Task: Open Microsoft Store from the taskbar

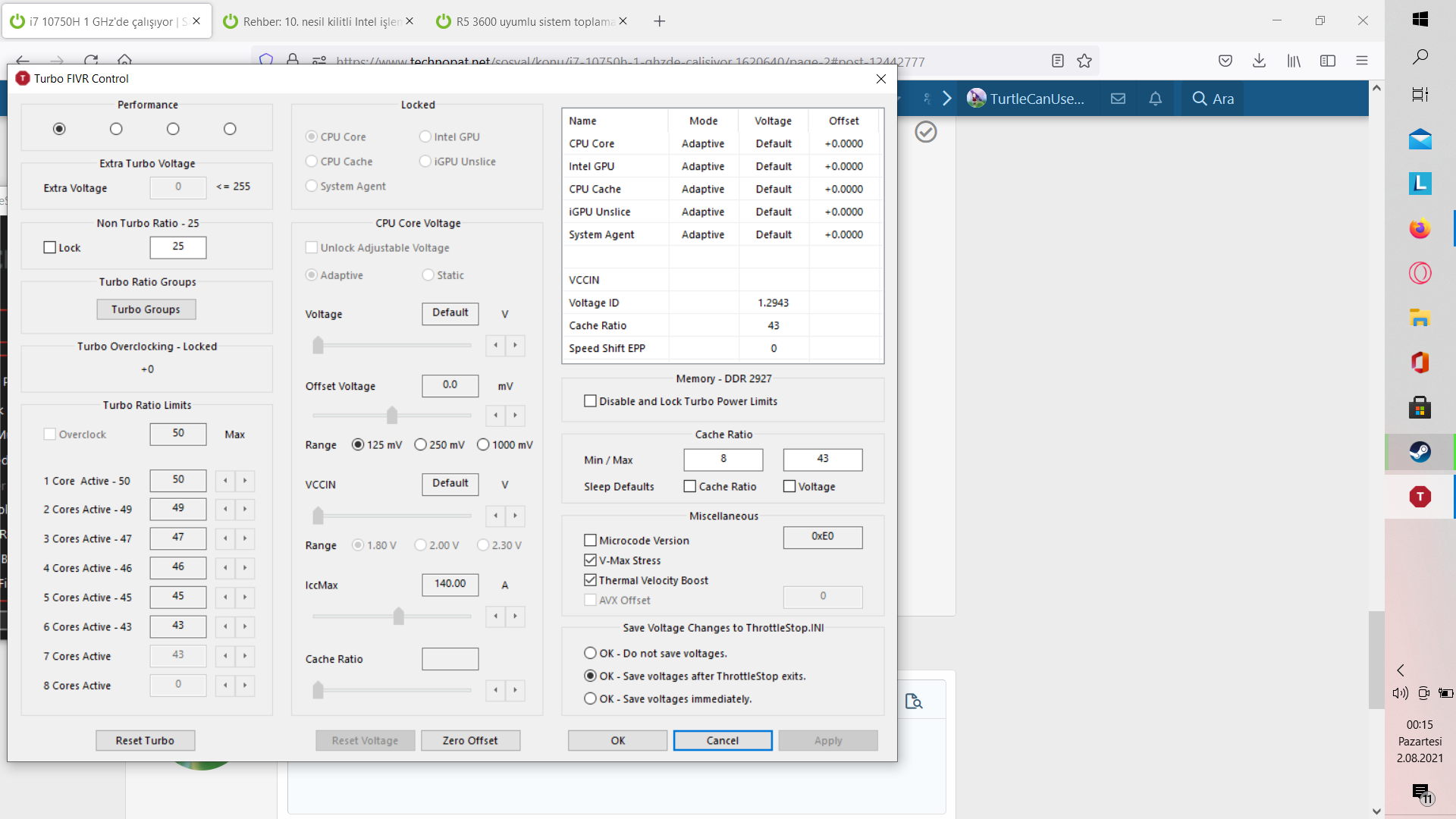Action: click(1420, 407)
